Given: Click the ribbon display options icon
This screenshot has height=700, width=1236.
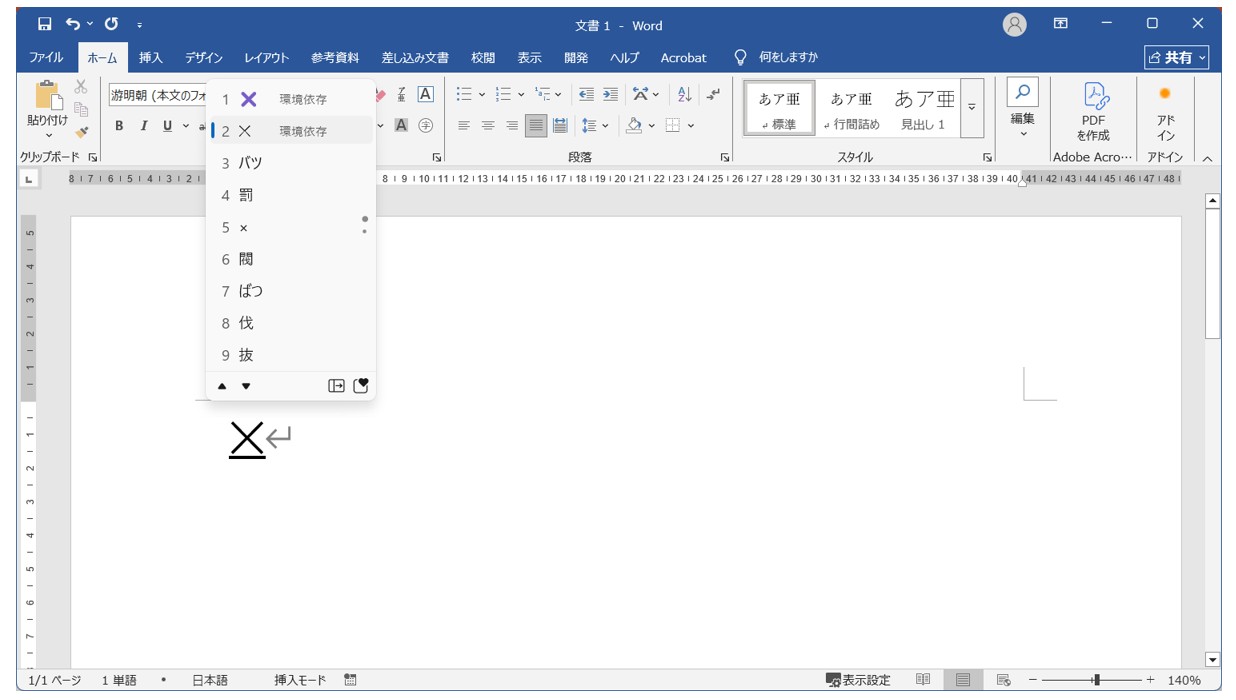Looking at the screenshot, I should [1061, 24].
